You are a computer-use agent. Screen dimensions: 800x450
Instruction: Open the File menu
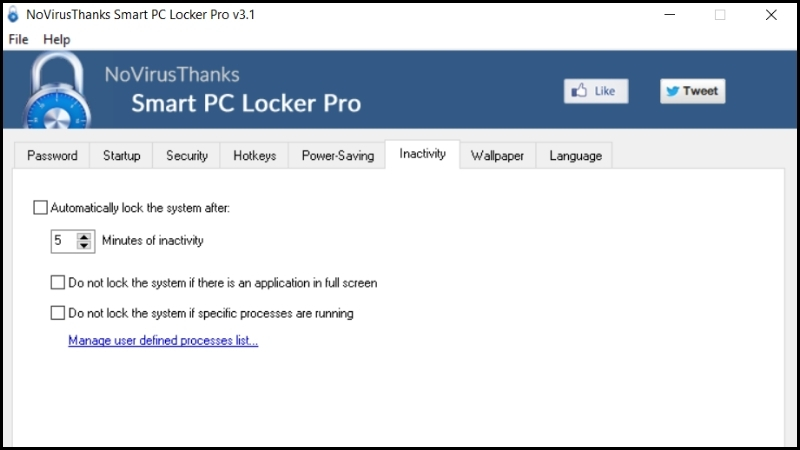18,39
